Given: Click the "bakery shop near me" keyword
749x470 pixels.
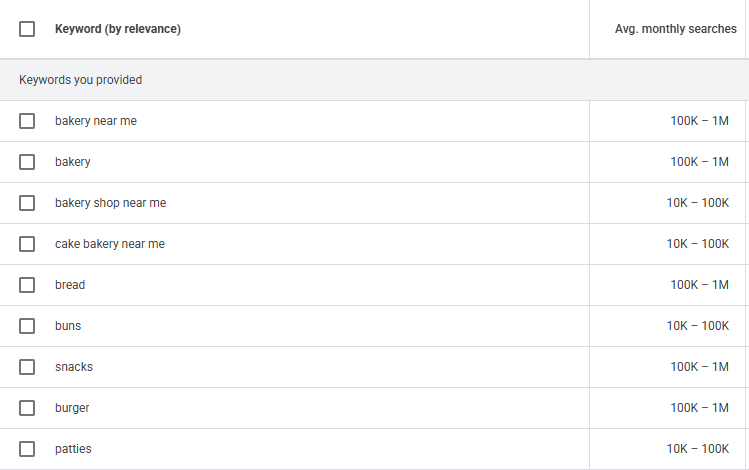Looking at the screenshot, I should tap(110, 203).
